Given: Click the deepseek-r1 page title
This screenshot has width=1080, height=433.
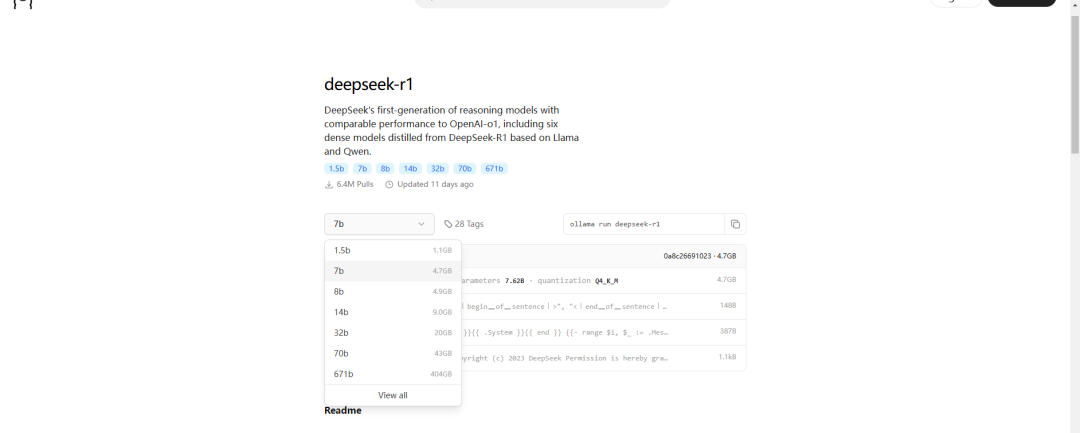Looking at the screenshot, I should pos(368,85).
